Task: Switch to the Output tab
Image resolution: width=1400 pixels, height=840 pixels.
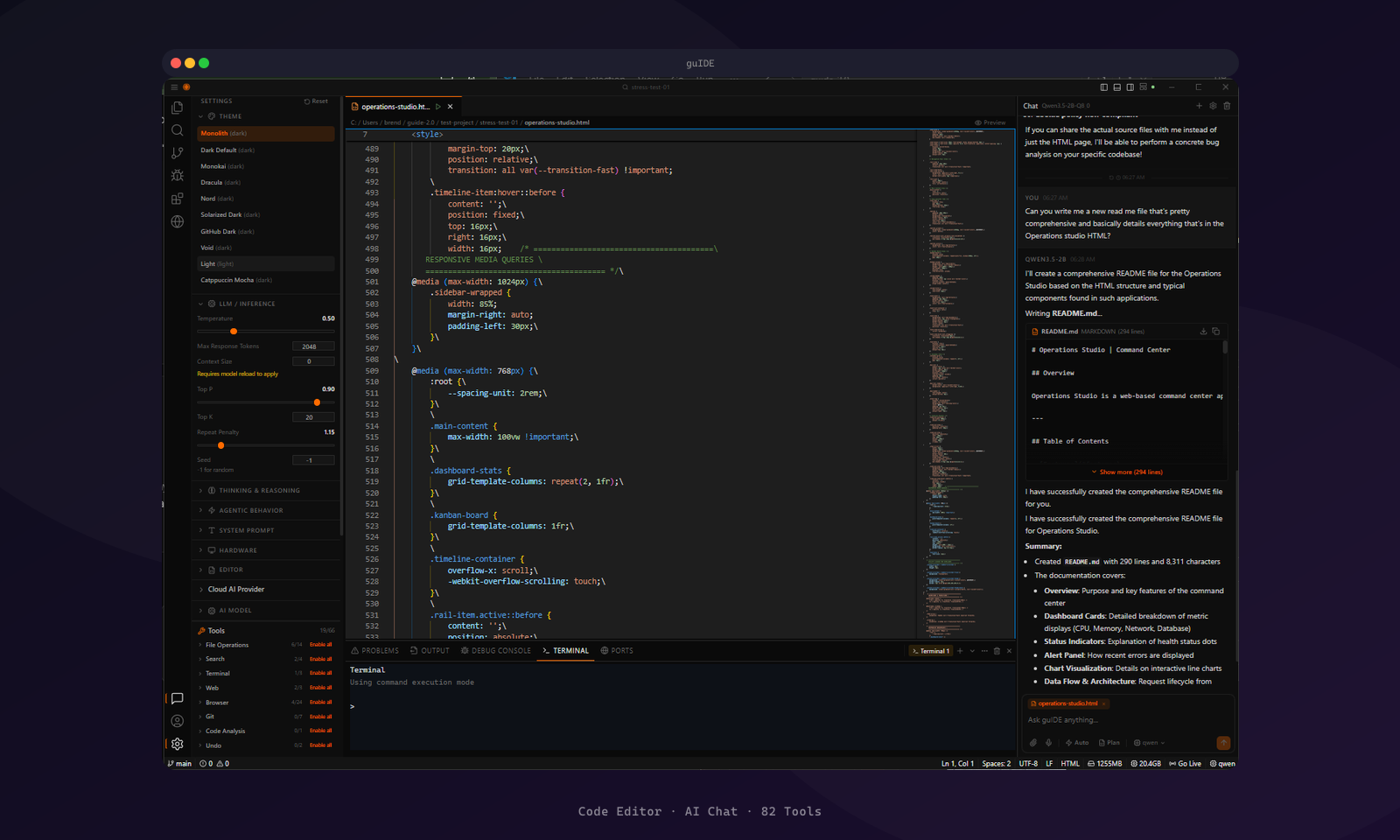Action: click(430, 651)
